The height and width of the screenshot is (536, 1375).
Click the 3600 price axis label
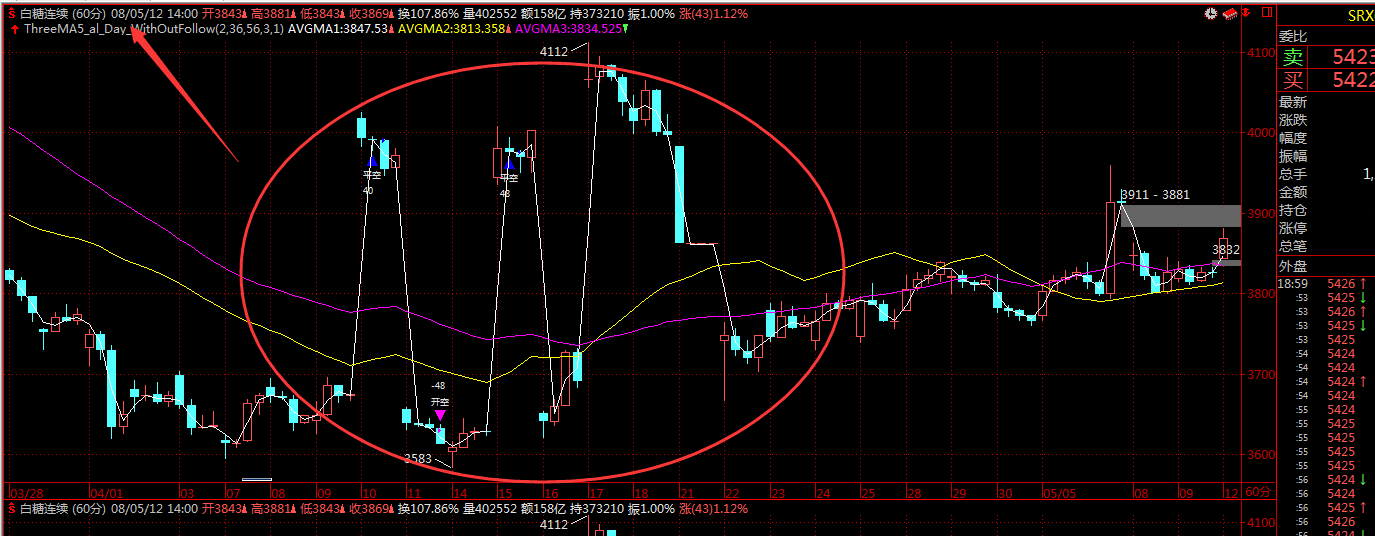point(1259,455)
